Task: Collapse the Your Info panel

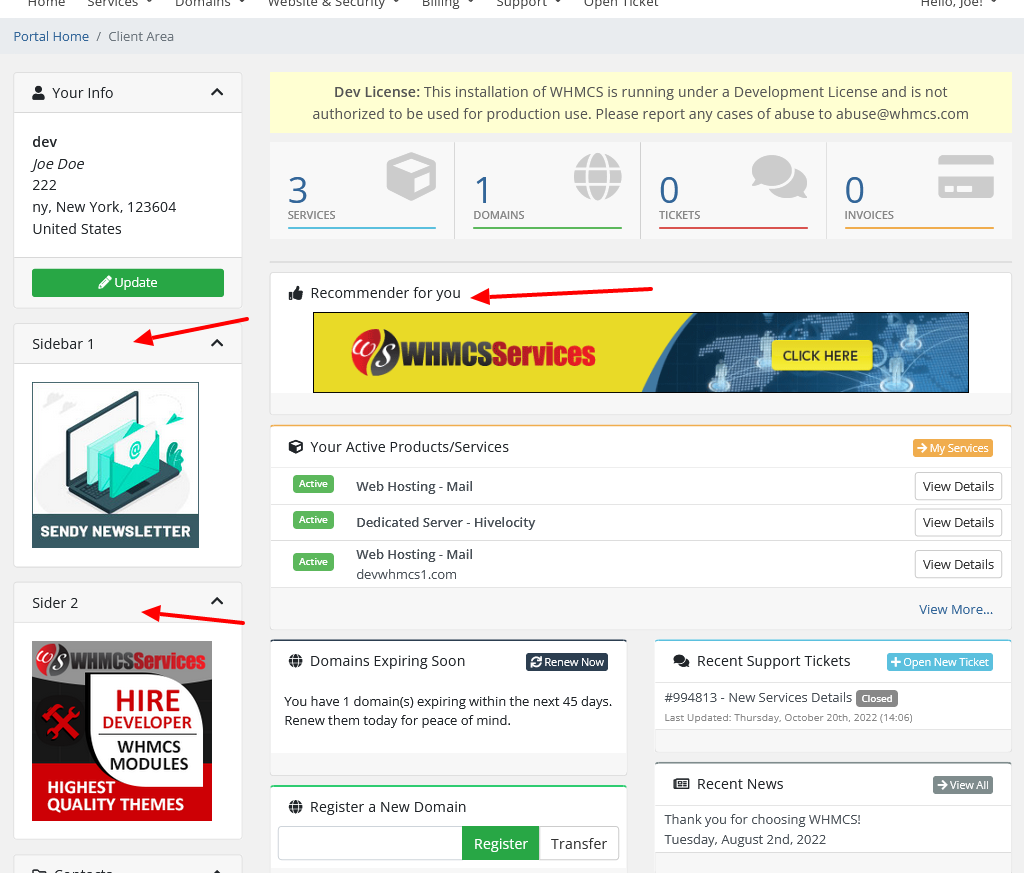Action: (217, 92)
